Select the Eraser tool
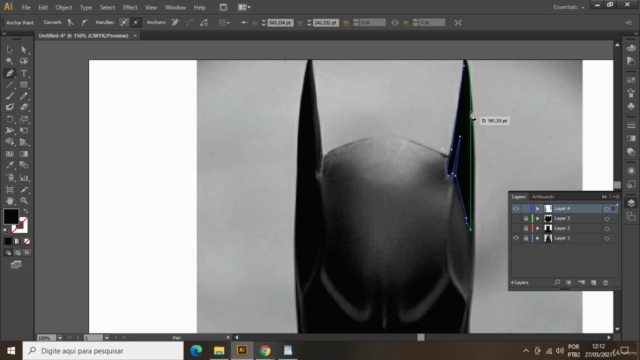 tap(24, 107)
